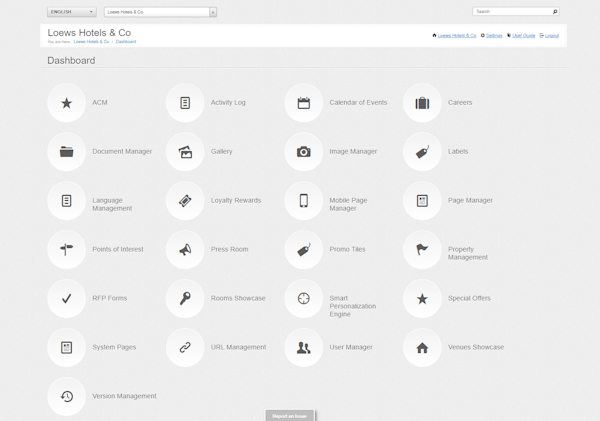Click the Careers briefcase icon
Image resolution: width=600 pixels, height=421 pixels.
[422, 103]
